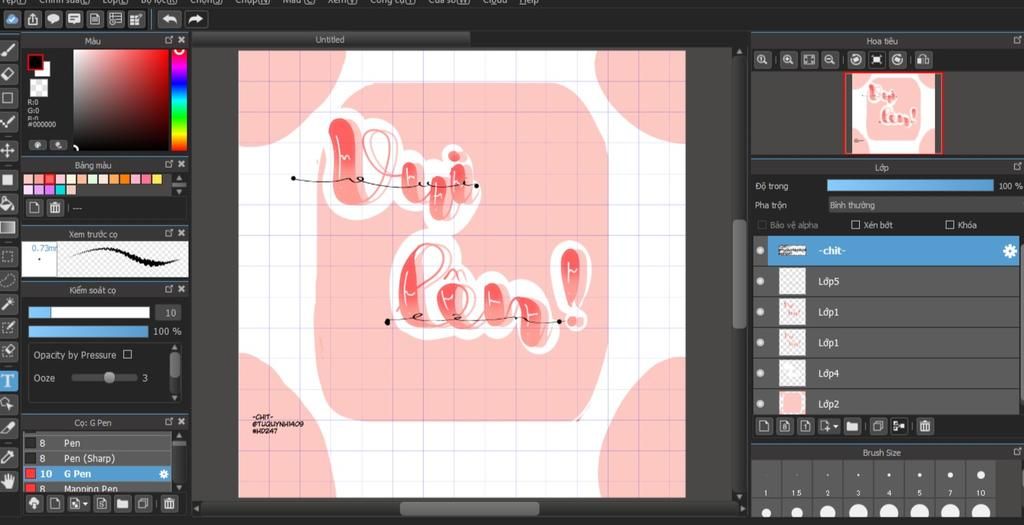Select the Lớp4 layer row
The width and height of the screenshot is (1024, 525).
886,374
